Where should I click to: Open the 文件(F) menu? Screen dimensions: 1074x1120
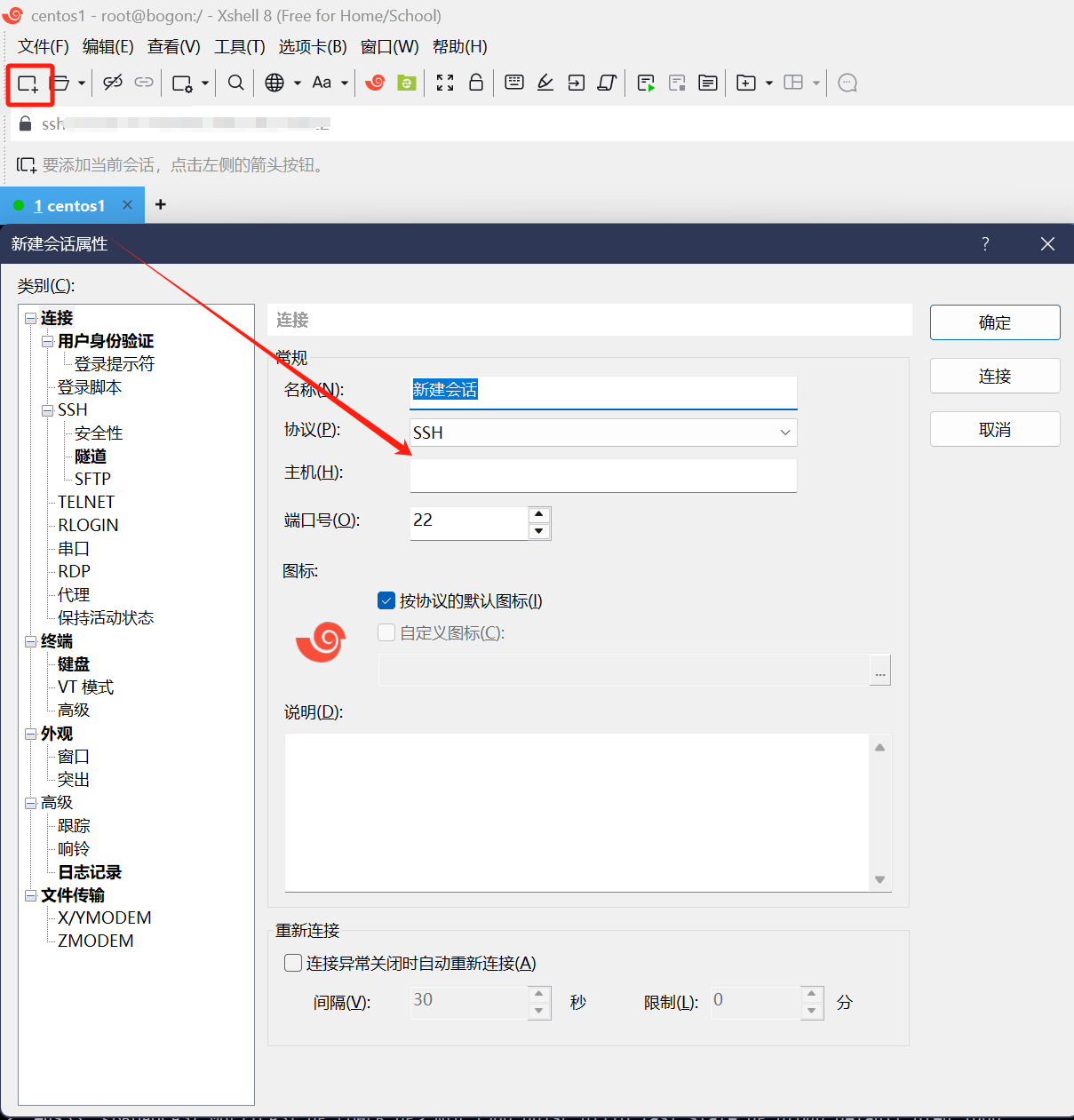44,47
